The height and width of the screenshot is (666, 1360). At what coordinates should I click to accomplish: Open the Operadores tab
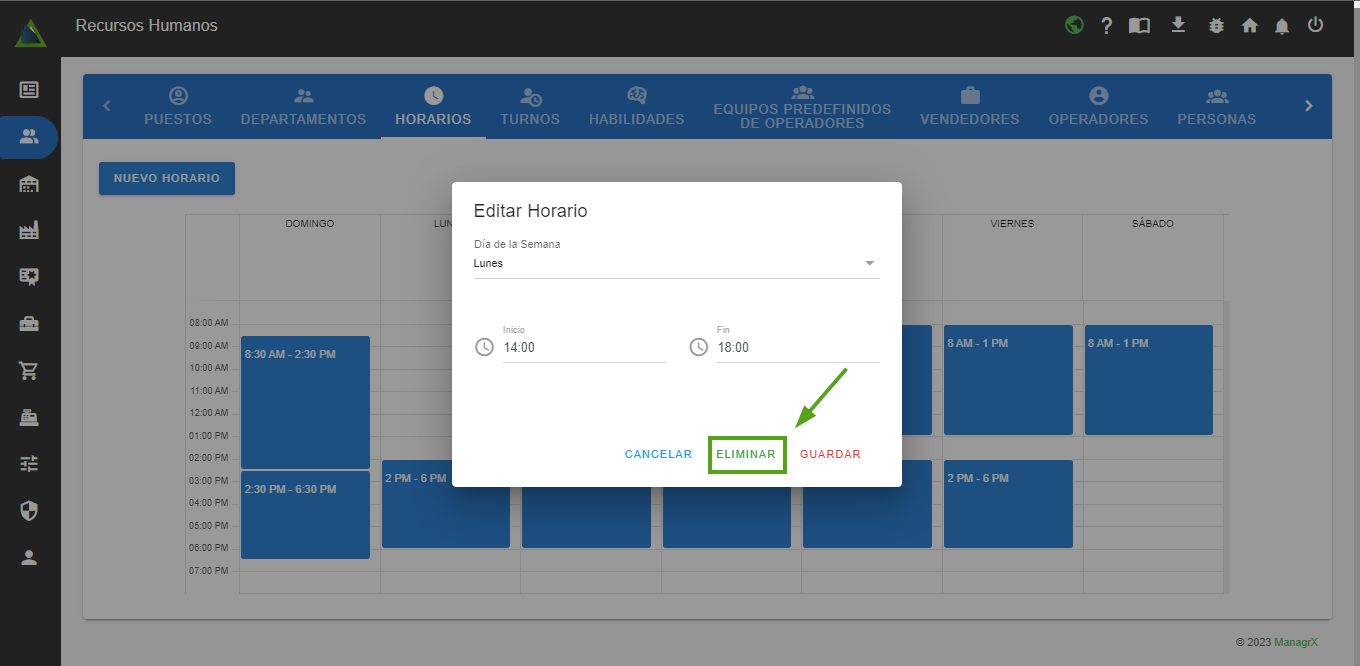(1098, 107)
